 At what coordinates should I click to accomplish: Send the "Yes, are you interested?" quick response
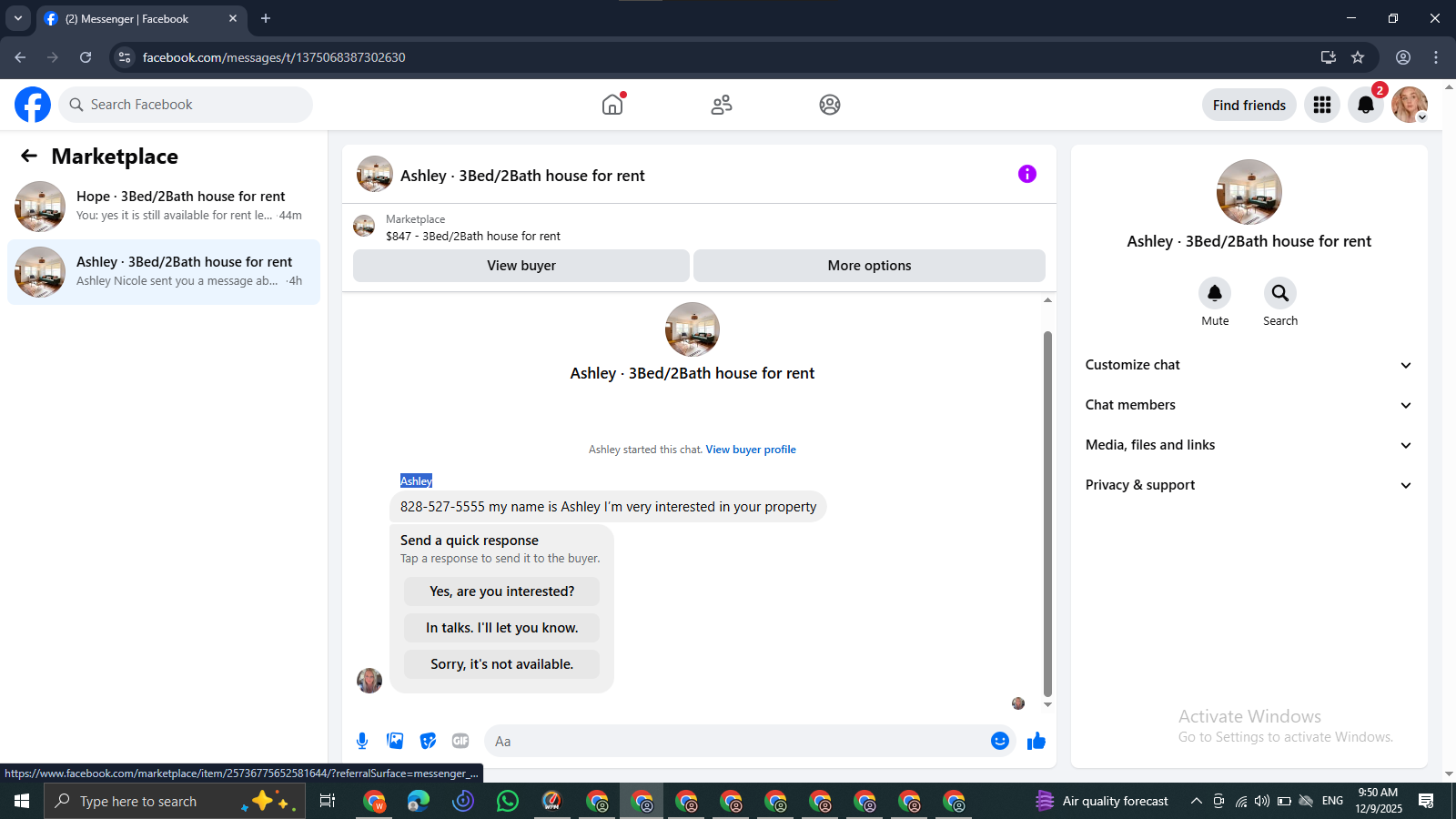(x=501, y=591)
